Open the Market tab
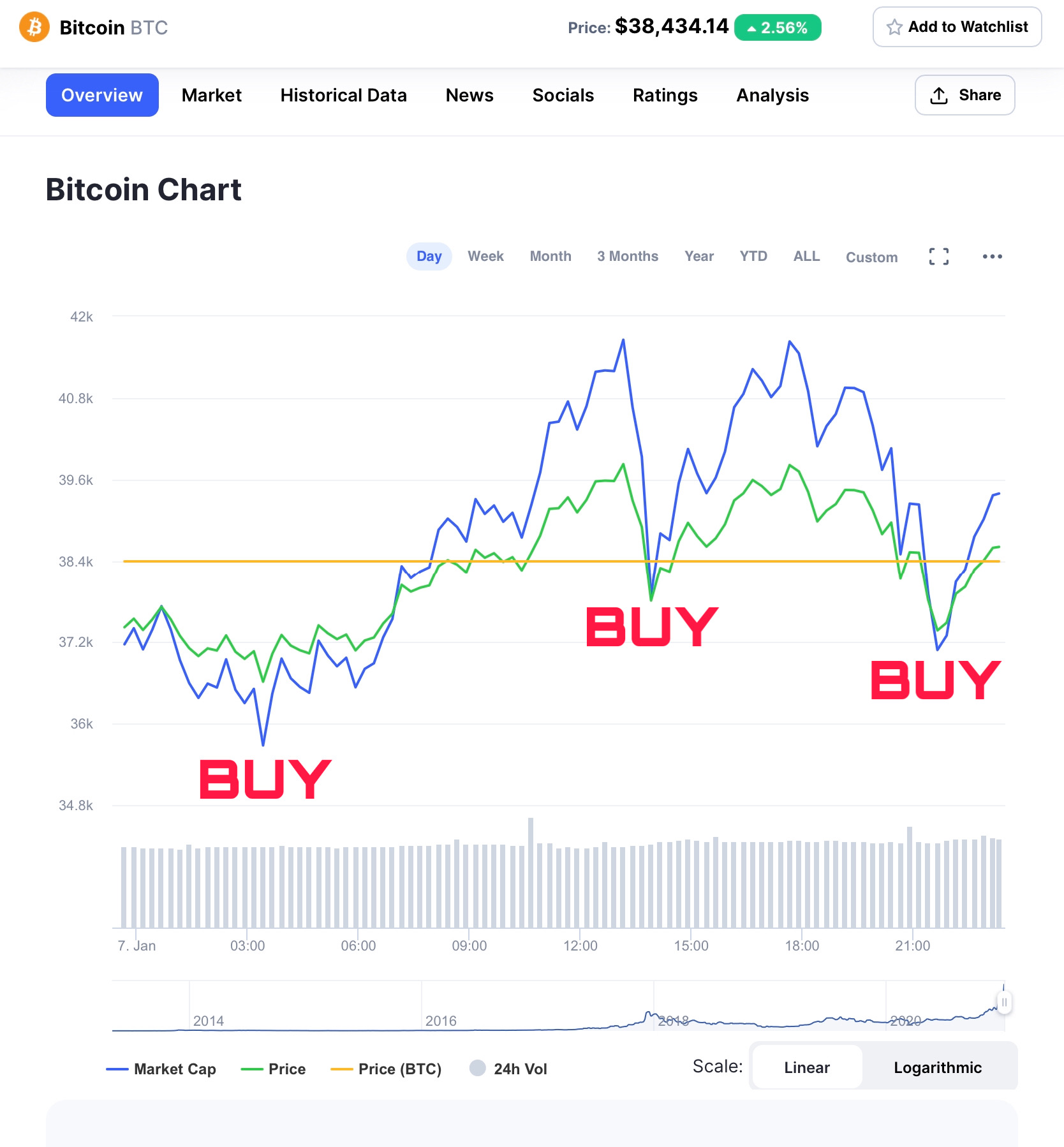Viewport: 1064px width, 1147px height. click(212, 95)
